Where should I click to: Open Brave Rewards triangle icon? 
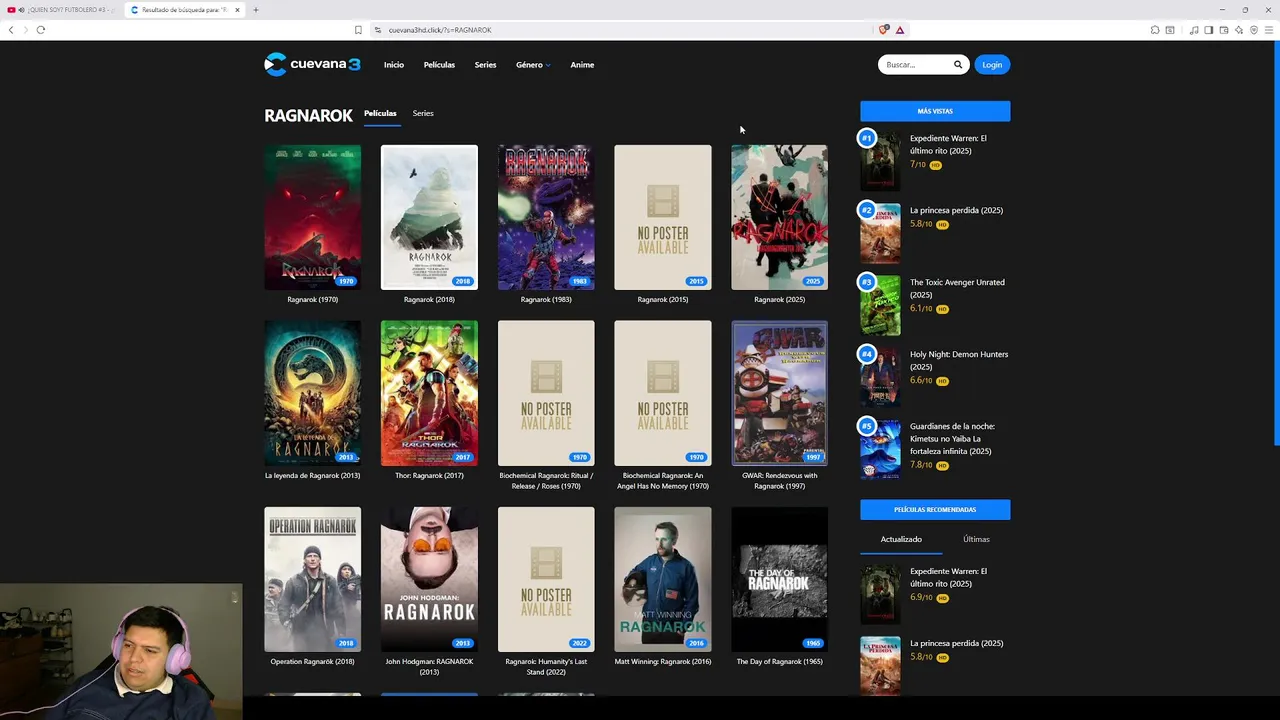click(900, 30)
